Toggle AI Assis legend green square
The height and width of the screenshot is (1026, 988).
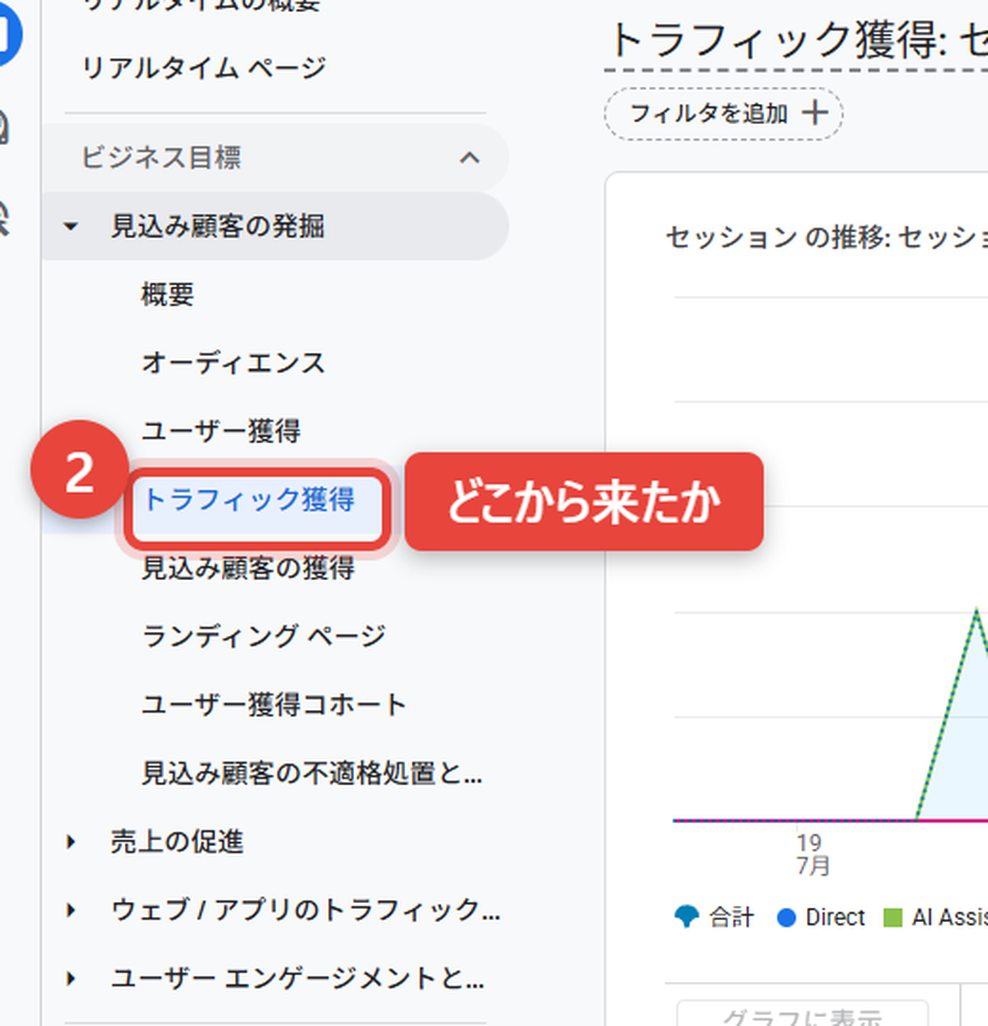pos(892,917)
